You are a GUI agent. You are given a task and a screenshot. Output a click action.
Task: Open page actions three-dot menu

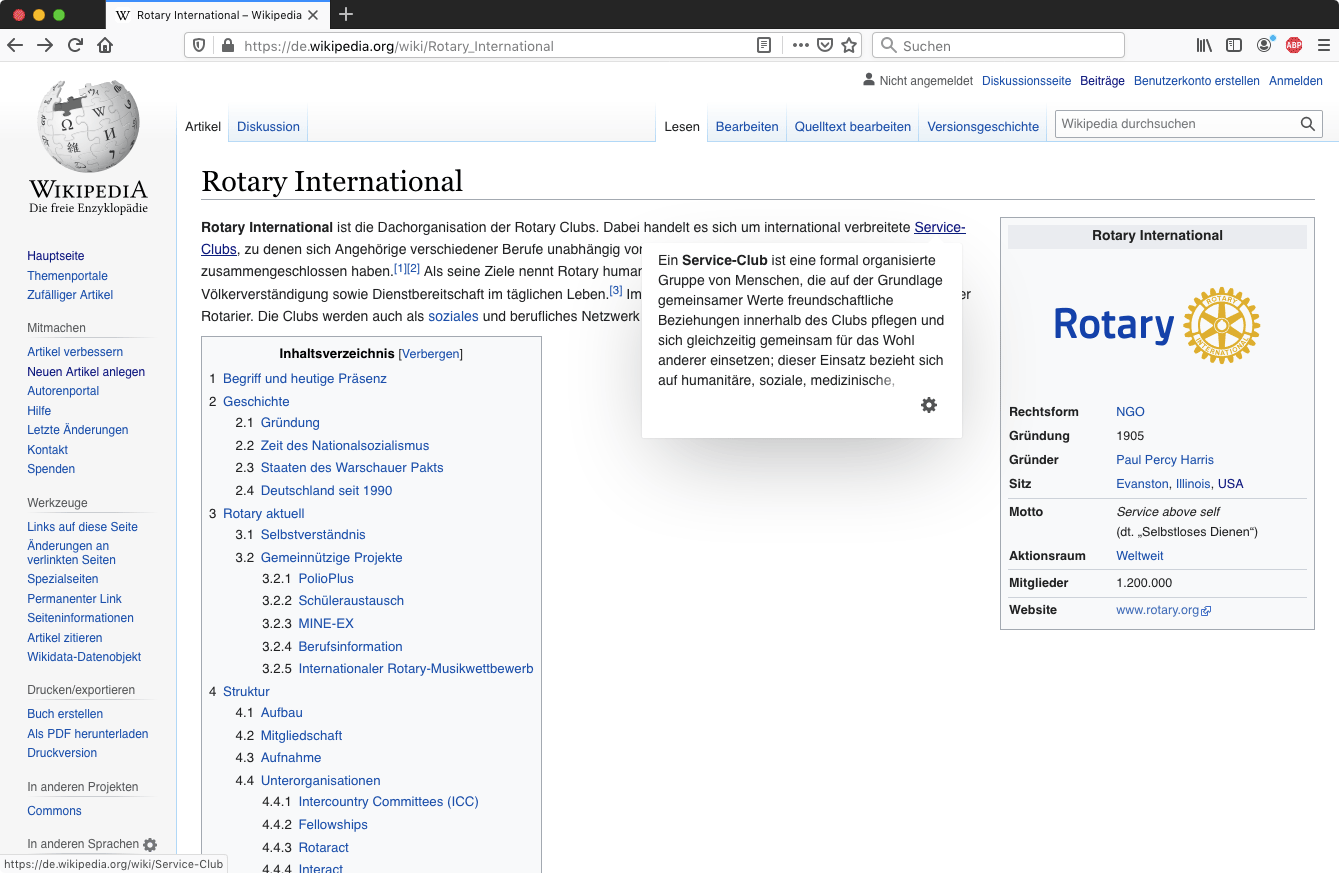[801, 45]
